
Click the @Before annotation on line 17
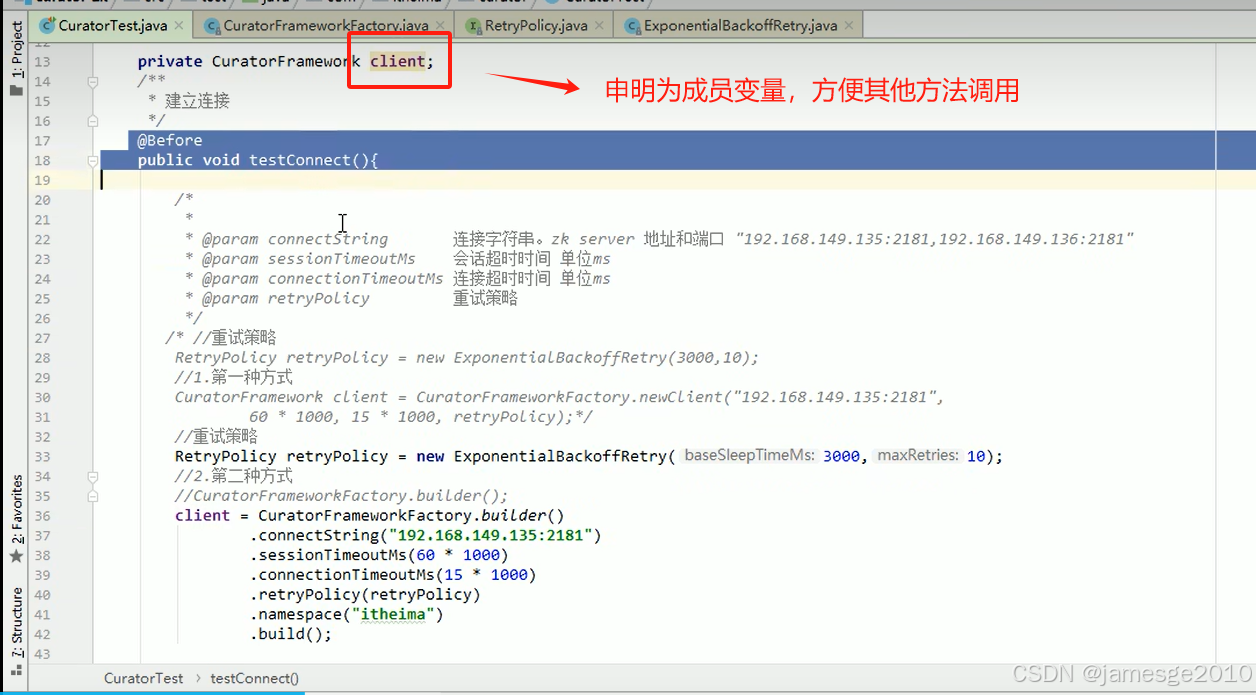pos(170,141)
